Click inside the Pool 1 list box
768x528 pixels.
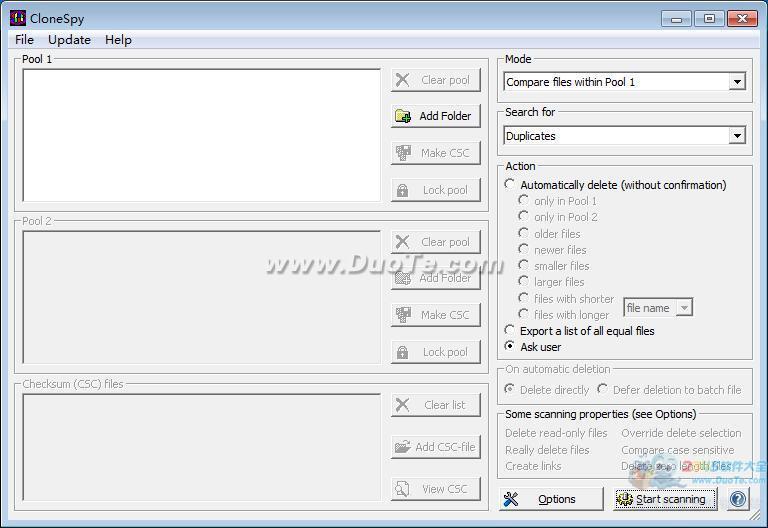click(201, 135)
